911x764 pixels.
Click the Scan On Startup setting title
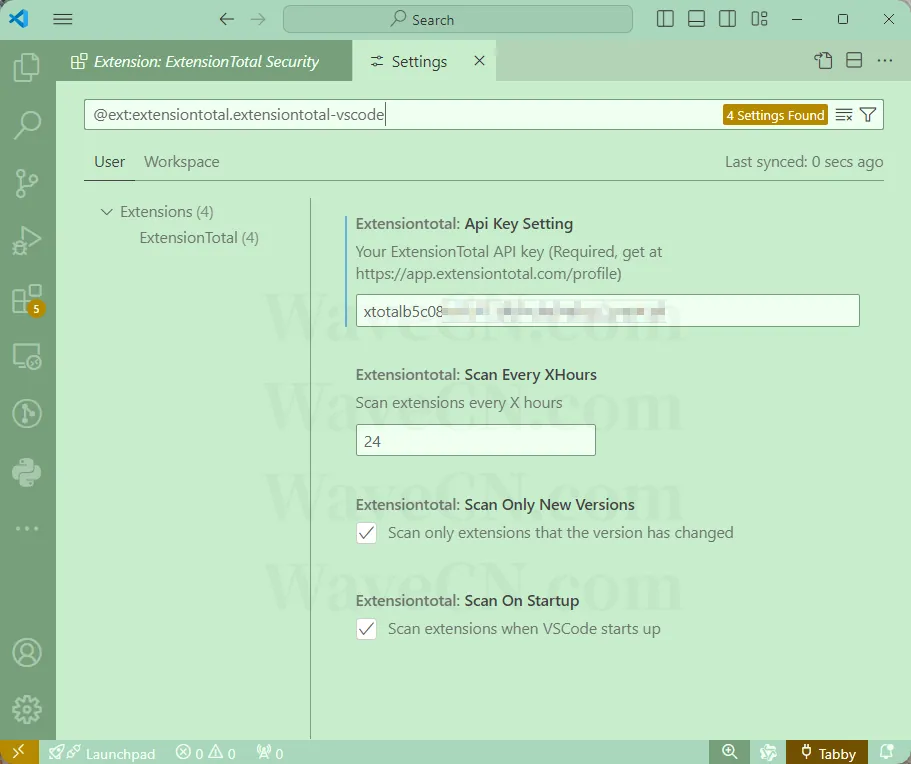(467, 600)
